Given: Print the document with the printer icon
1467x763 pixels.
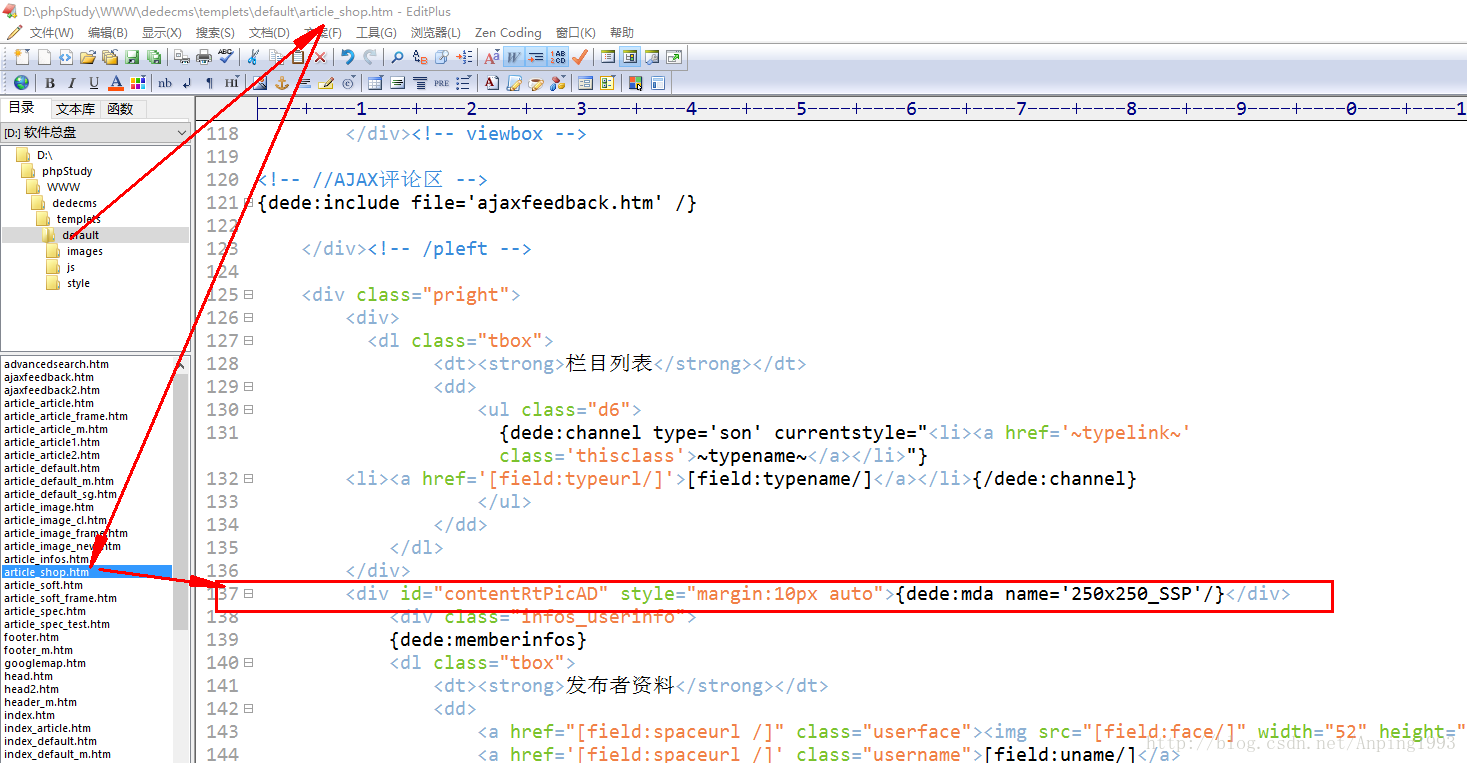Looking at the screenshot, I should (204, 57).
